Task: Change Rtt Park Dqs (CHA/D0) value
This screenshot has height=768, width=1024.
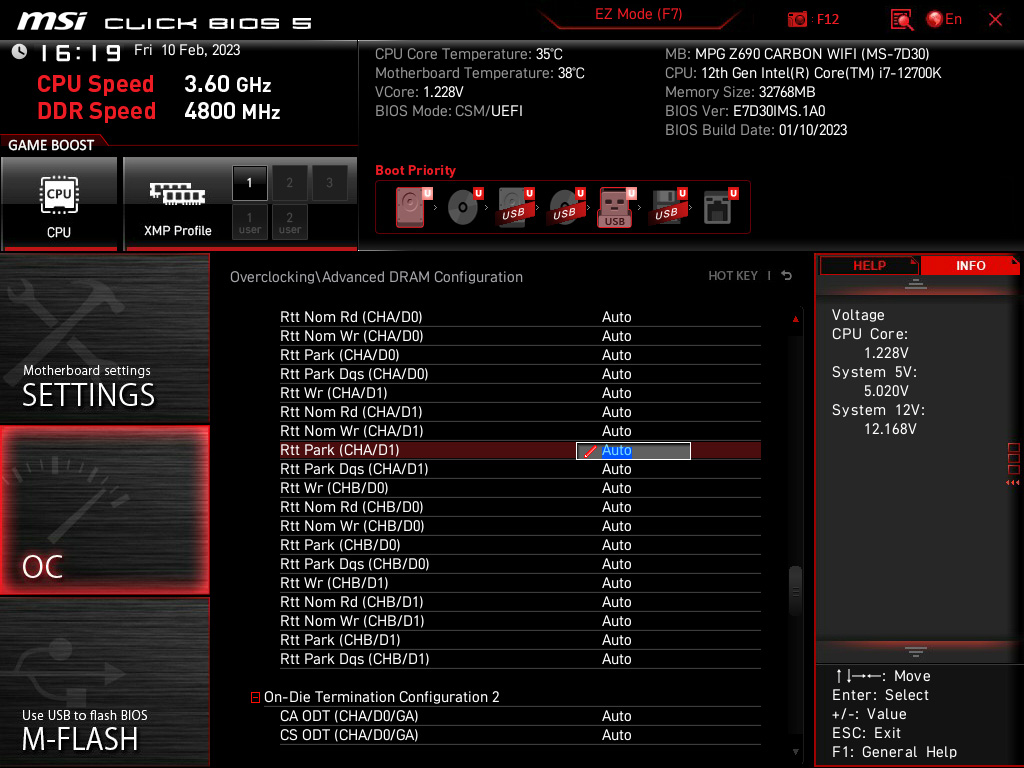Action: coord(616,374)
